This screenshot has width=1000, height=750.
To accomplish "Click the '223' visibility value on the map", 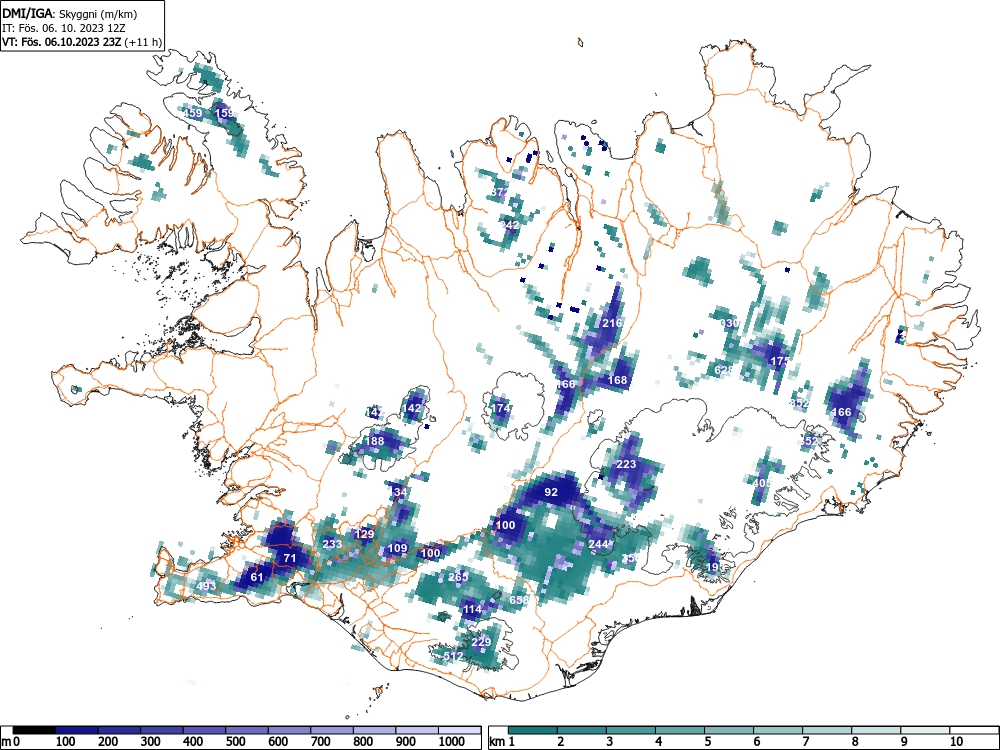I will click(626, 464).
